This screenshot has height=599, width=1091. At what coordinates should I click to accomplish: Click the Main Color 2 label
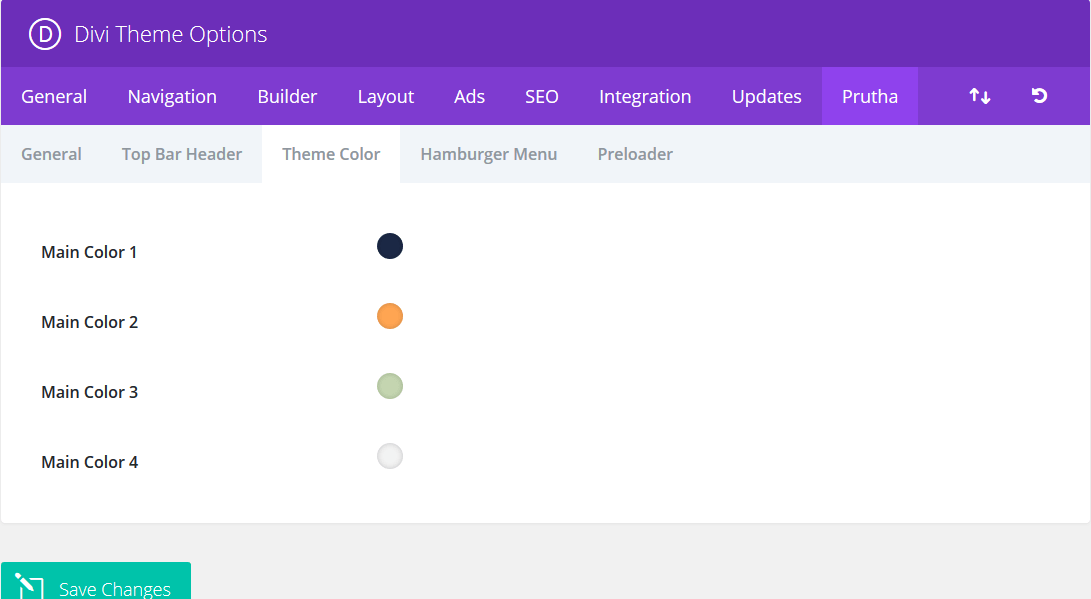90,322
